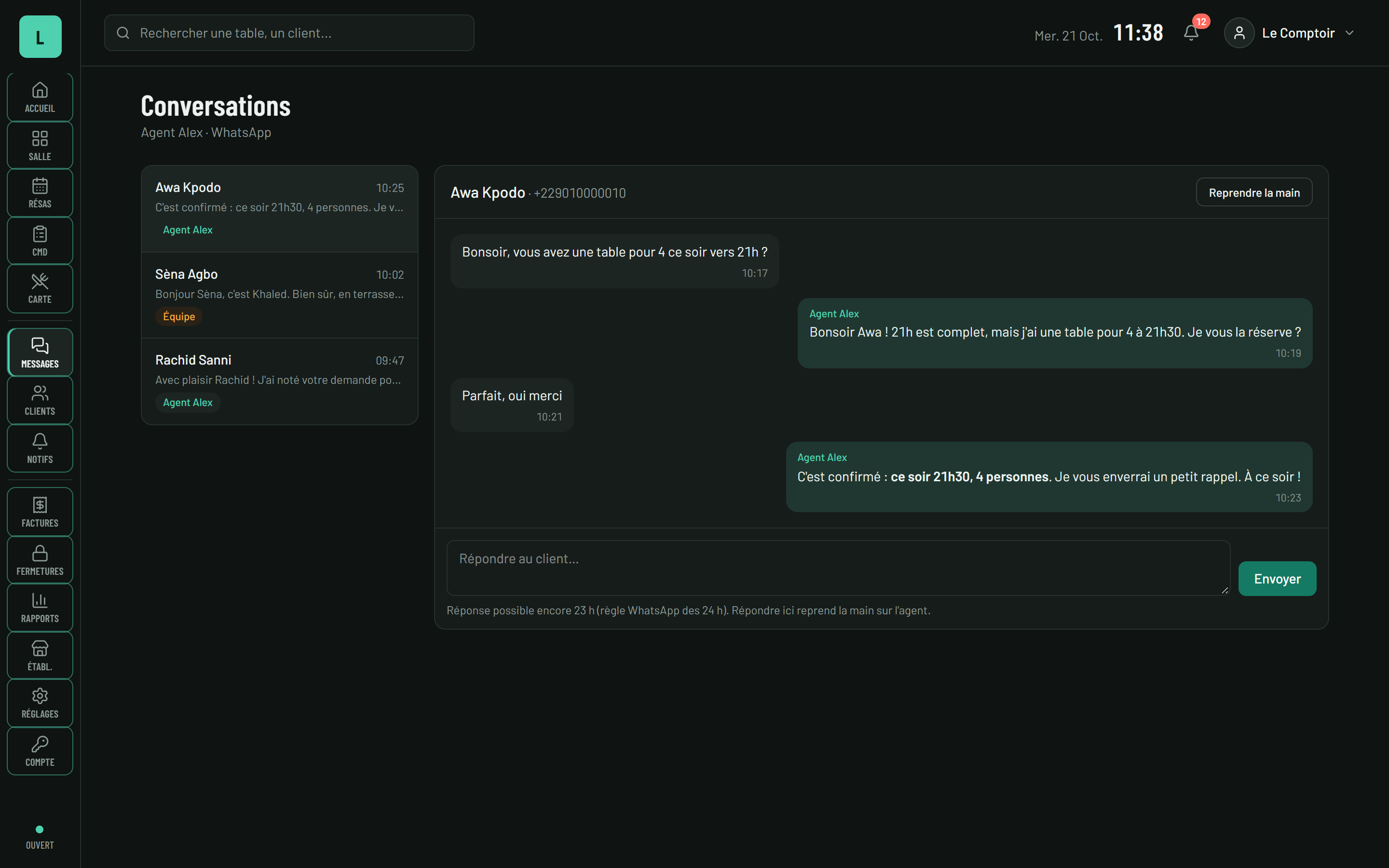
Task: Open the Fermetures lock section
Action: pyautogui.click(x=40, y=560)
